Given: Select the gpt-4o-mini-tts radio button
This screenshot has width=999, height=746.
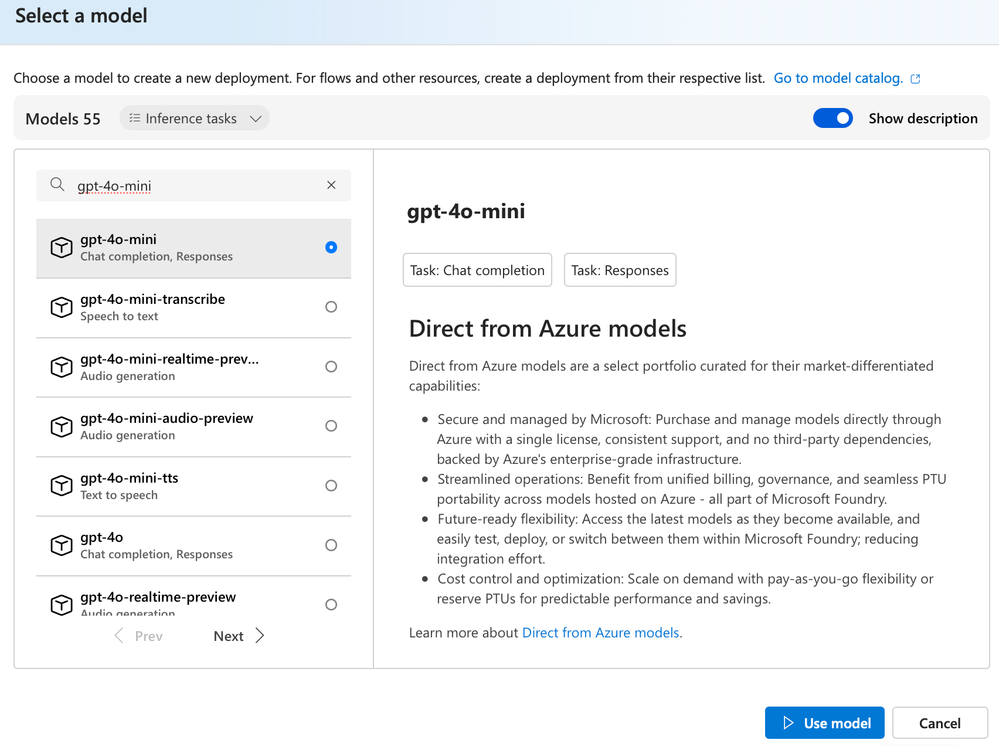Looking at the screenshot, I should tap(331, 486).
